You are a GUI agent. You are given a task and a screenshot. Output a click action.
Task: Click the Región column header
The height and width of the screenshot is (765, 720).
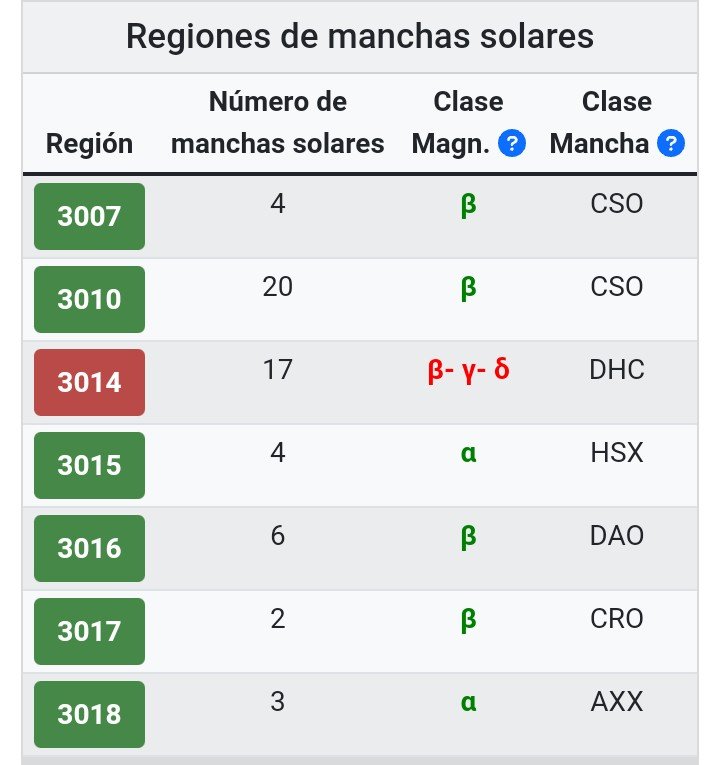point(89,143)
